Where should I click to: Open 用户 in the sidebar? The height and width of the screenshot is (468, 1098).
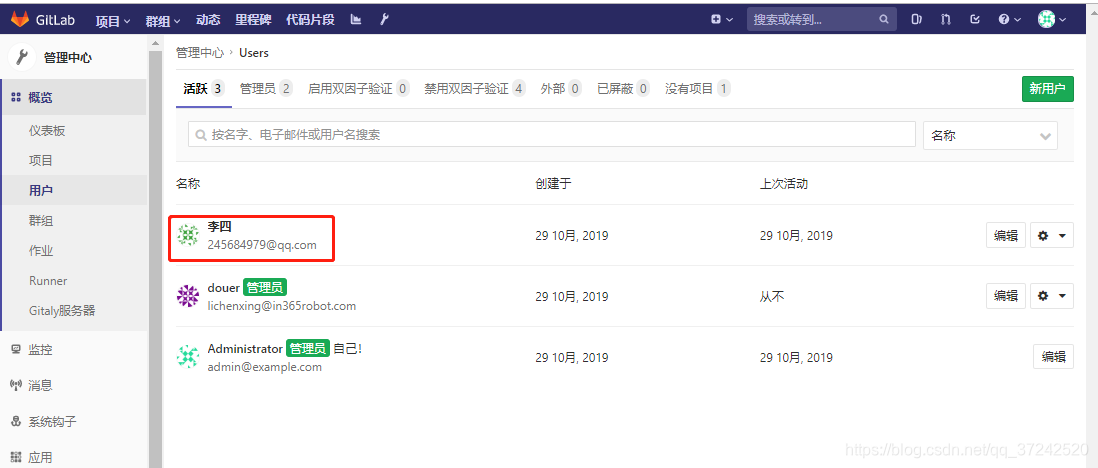[x=41, y=191]
